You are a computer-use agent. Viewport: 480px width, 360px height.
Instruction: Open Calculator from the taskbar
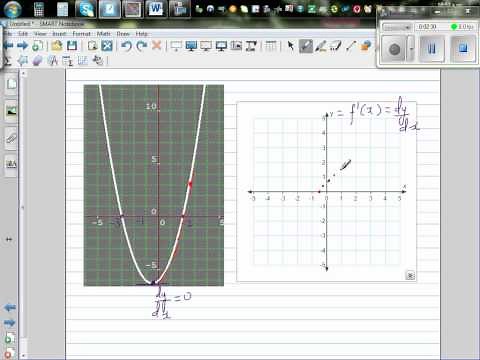point(39,9)
